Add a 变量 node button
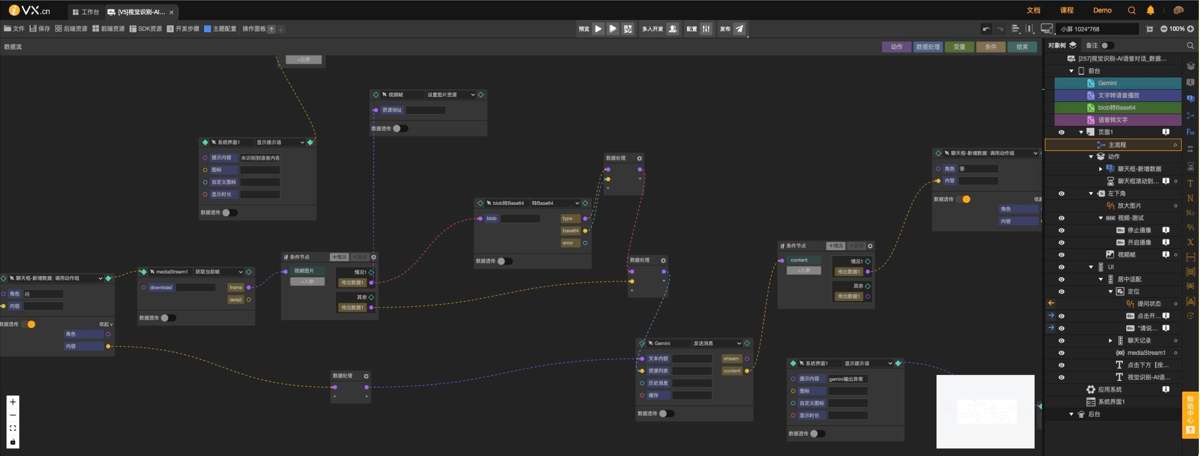 tap(960, 46)
